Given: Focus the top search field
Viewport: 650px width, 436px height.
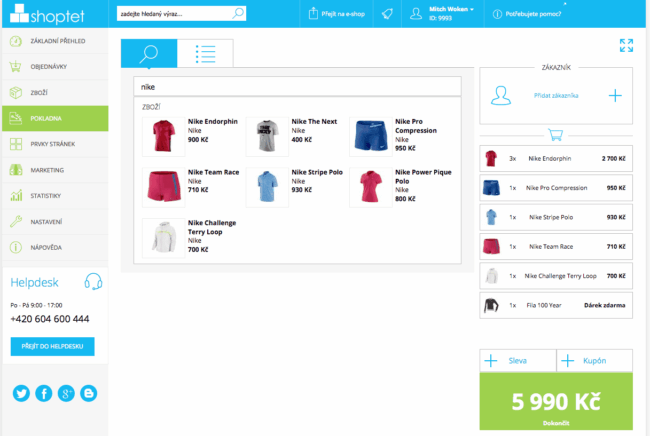Looking at the screenshot, I should coord(181,14).
